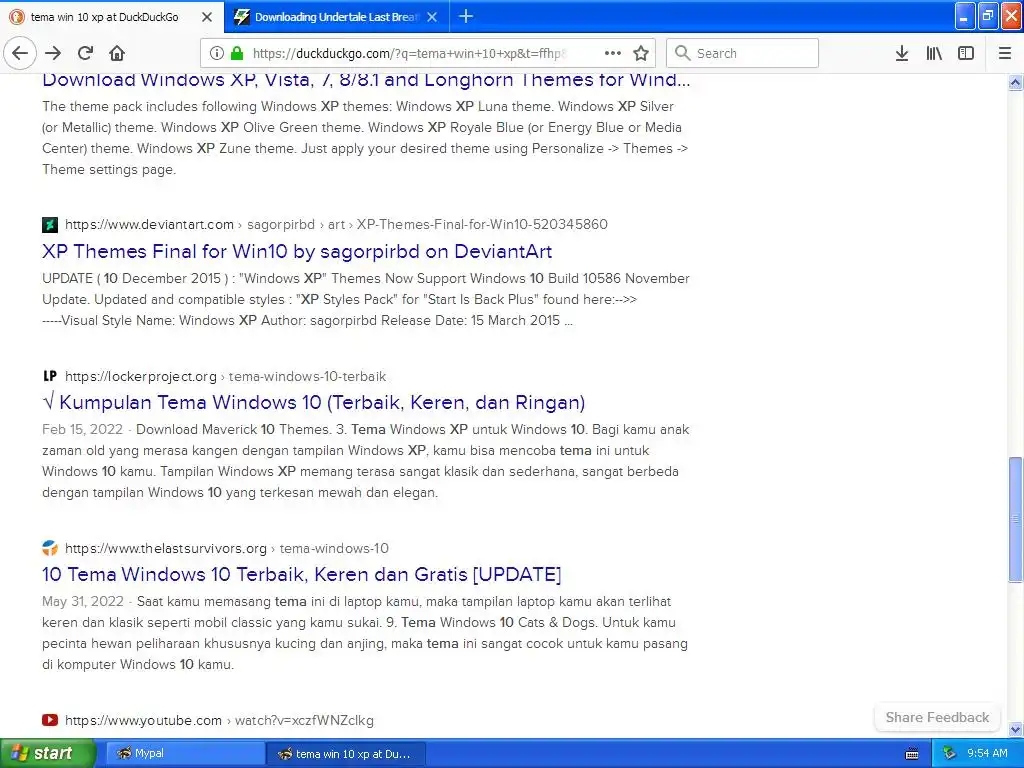Click the magnifier icon in the search box
The width and height of the screenshot is (1024, 768).
[682, 53]
